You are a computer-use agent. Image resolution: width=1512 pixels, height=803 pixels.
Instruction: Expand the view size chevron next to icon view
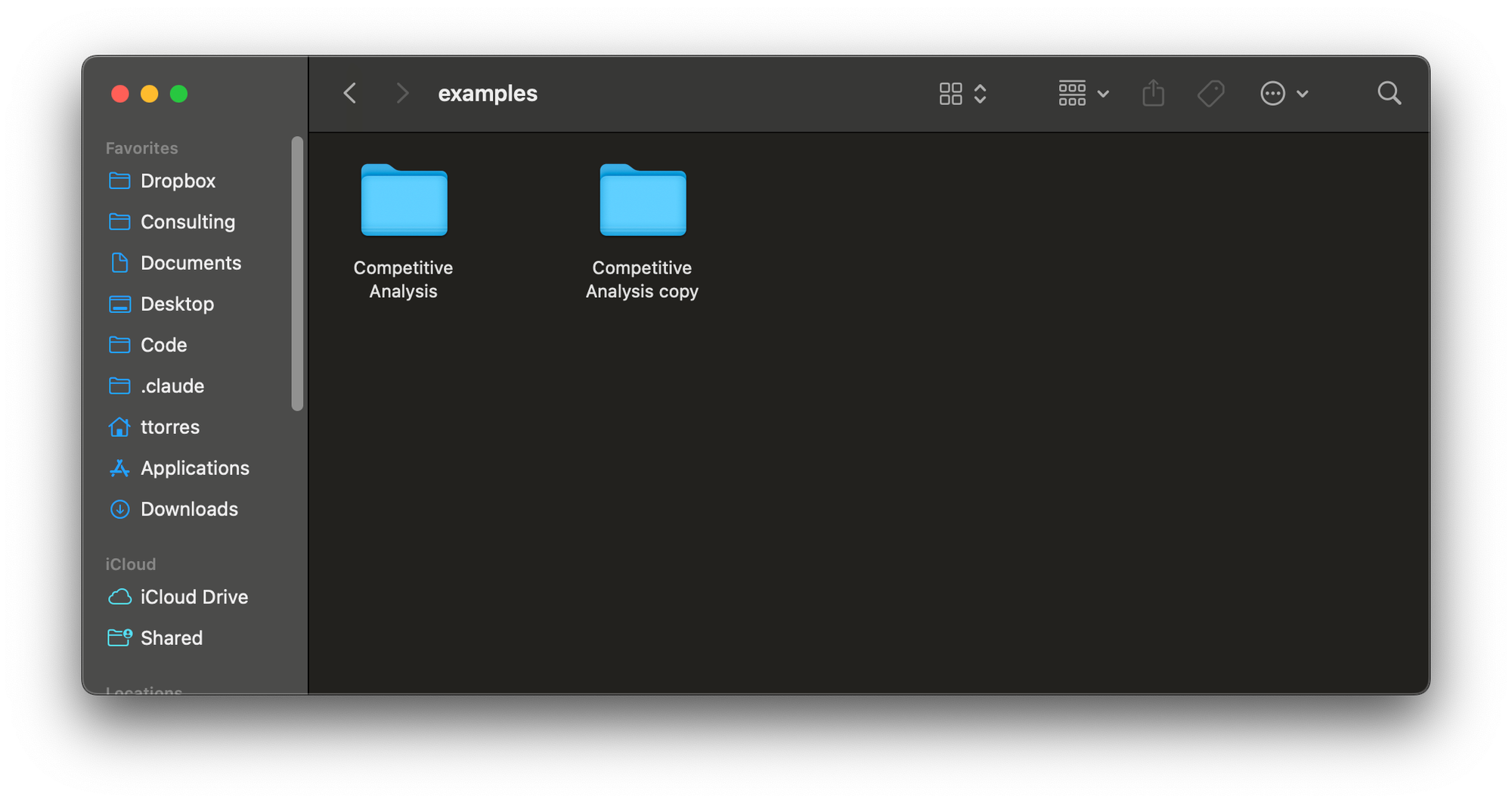[981, 93]
